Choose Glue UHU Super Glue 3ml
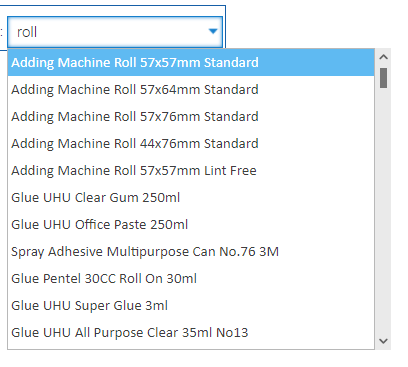Image resolution: width=408 pixels, height=367 pixels. point(191,305)
